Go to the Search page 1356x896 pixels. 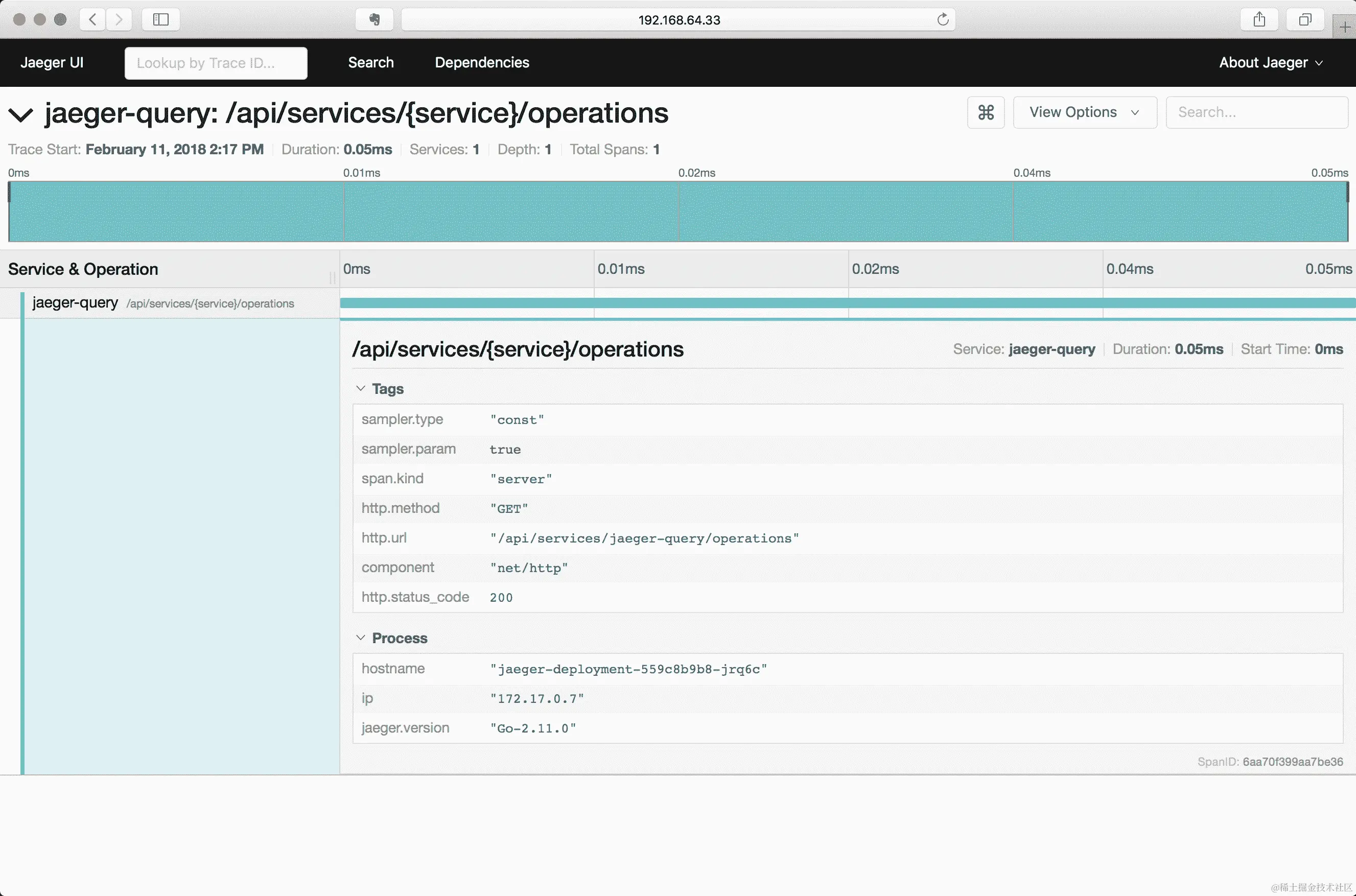[371, 63]
